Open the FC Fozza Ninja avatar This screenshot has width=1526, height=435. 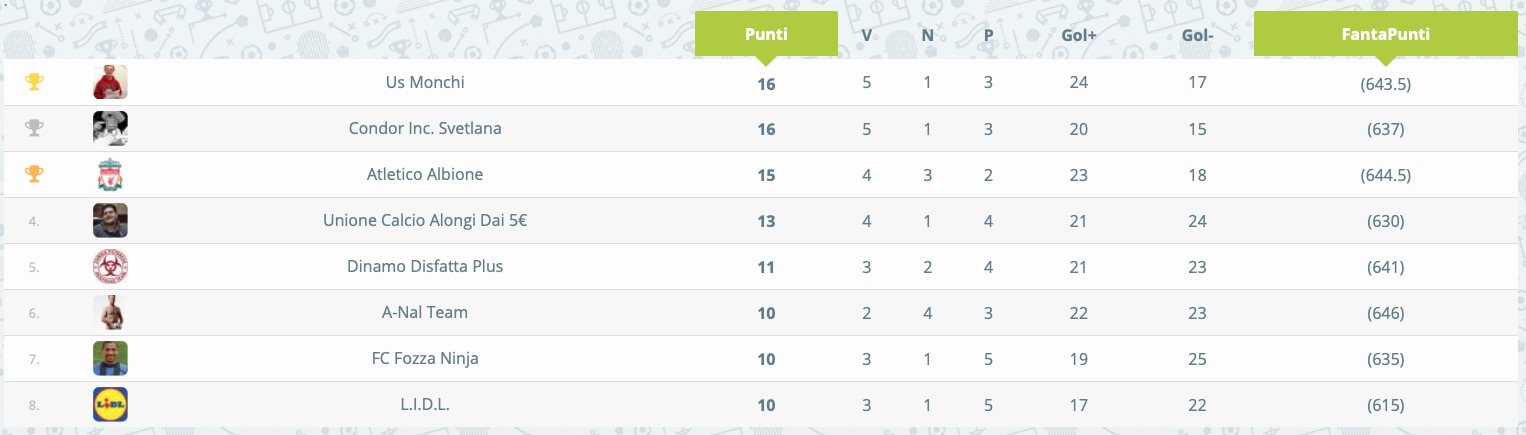coord(110,358)
